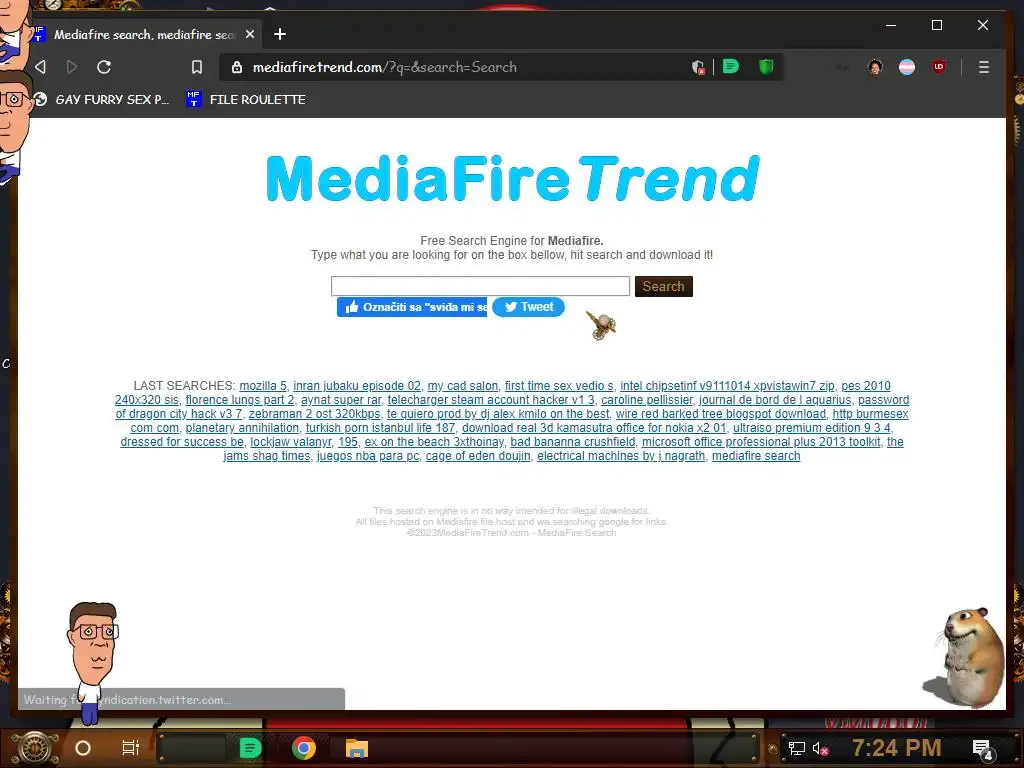Click the Facebook like button
Image resolution: width=1024 pixels, height=768 pixels.
pos(412,307)
